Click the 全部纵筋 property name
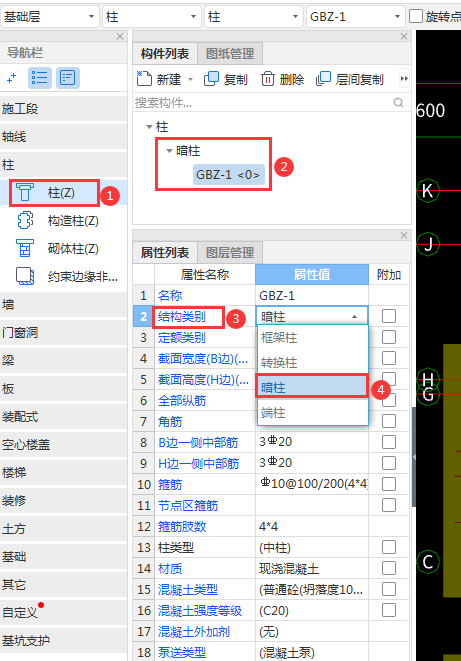The width and height of the screenshot is (461, 661). click(182, 400)
